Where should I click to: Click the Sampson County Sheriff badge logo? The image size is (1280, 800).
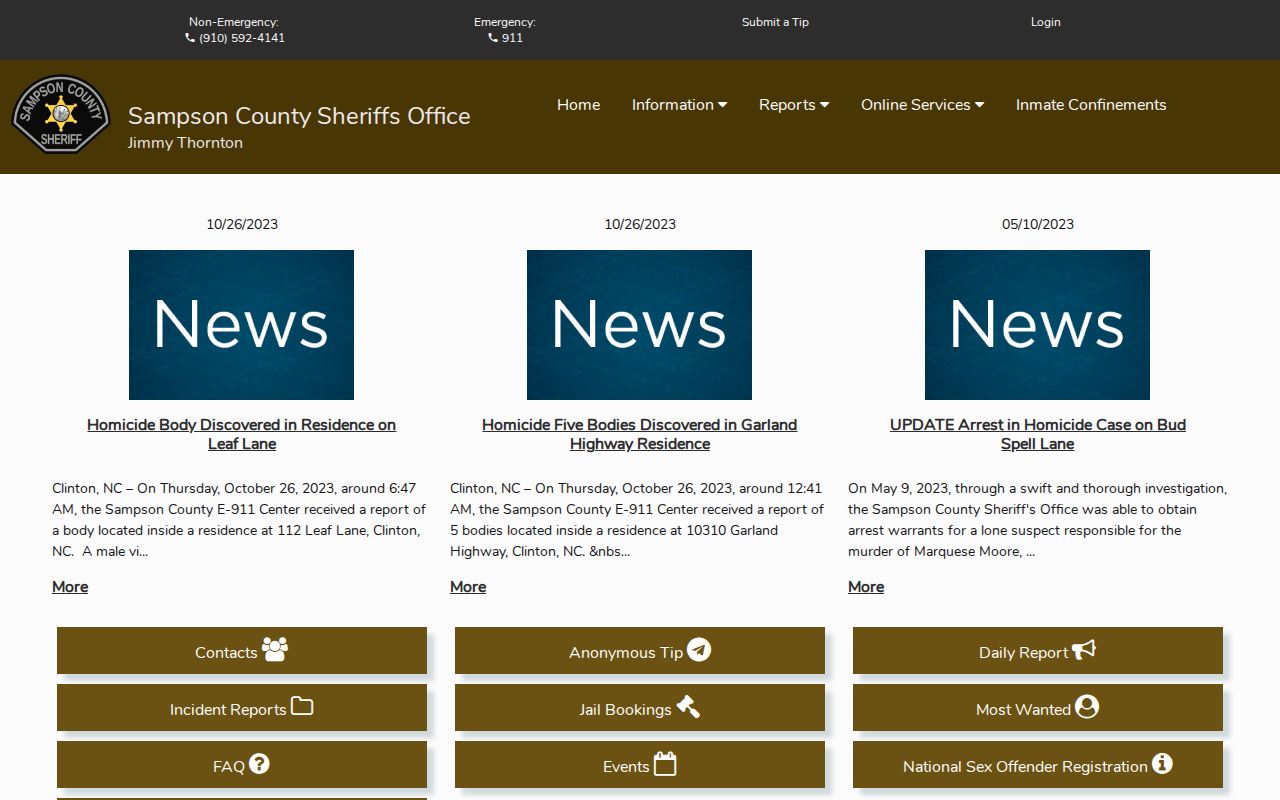61,115
